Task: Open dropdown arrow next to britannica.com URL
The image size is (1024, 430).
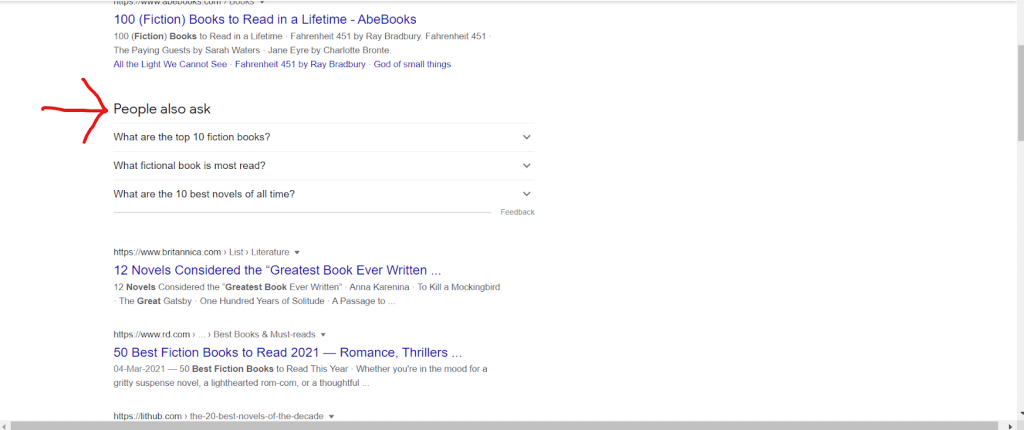Action: 297,252
